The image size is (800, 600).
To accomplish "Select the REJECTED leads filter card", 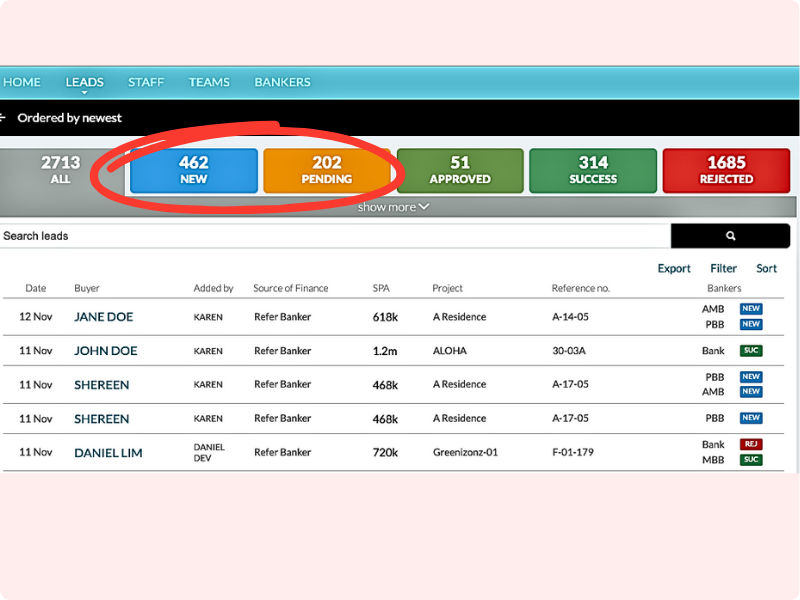I will coord(726,170).
